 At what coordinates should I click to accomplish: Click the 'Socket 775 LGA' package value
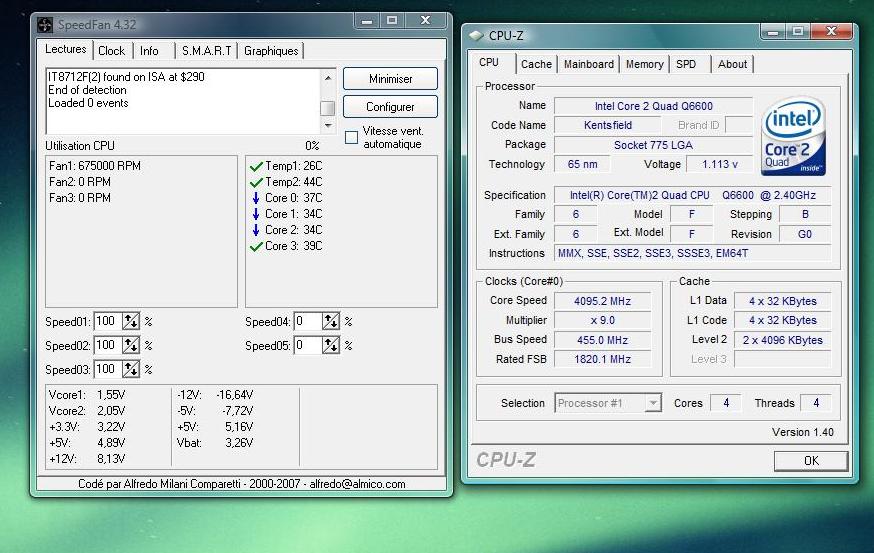[653, 145]
